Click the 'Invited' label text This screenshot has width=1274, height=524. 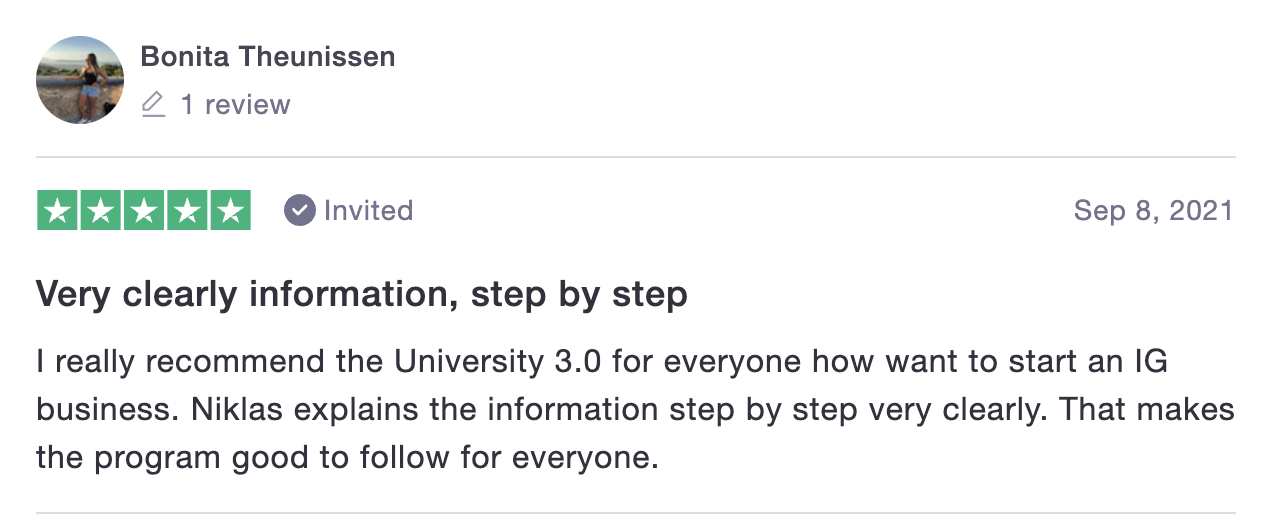[368, 210]
